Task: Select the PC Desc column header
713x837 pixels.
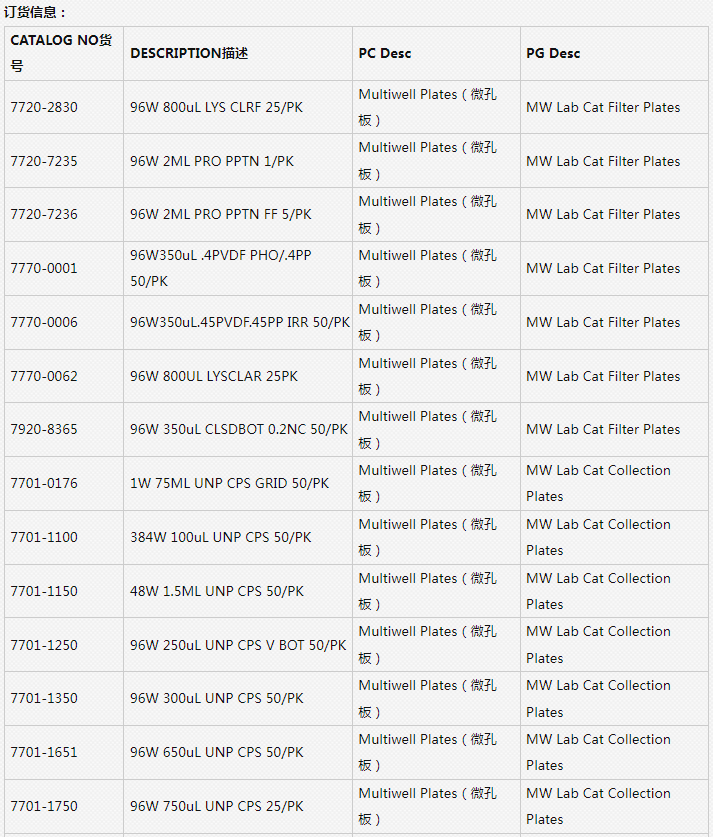Action: coord(385,53)
